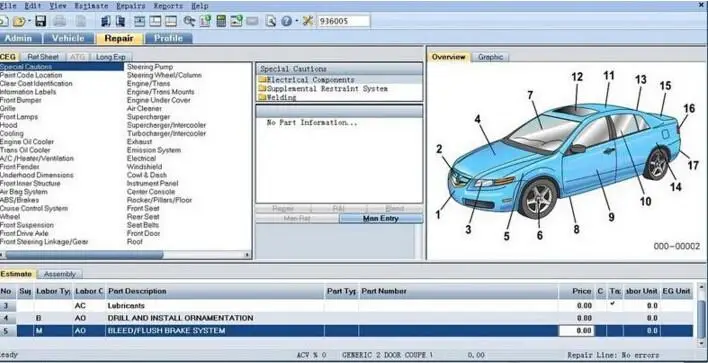Image resolution: width=708 pixels, height=363 pixels.
Task: Toggle the checkmark in the Lubricants row
Action: point(613,304)
